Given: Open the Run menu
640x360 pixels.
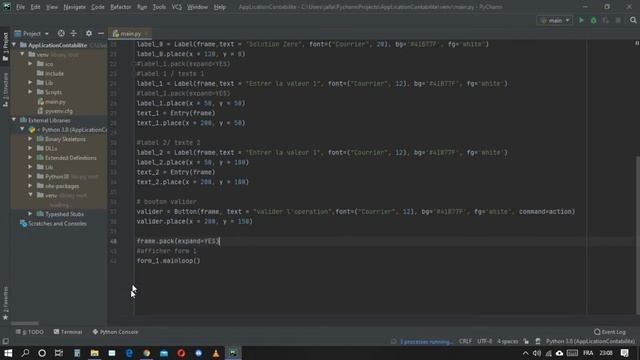Looking at the screenshot, I should (x=142, y=7).
